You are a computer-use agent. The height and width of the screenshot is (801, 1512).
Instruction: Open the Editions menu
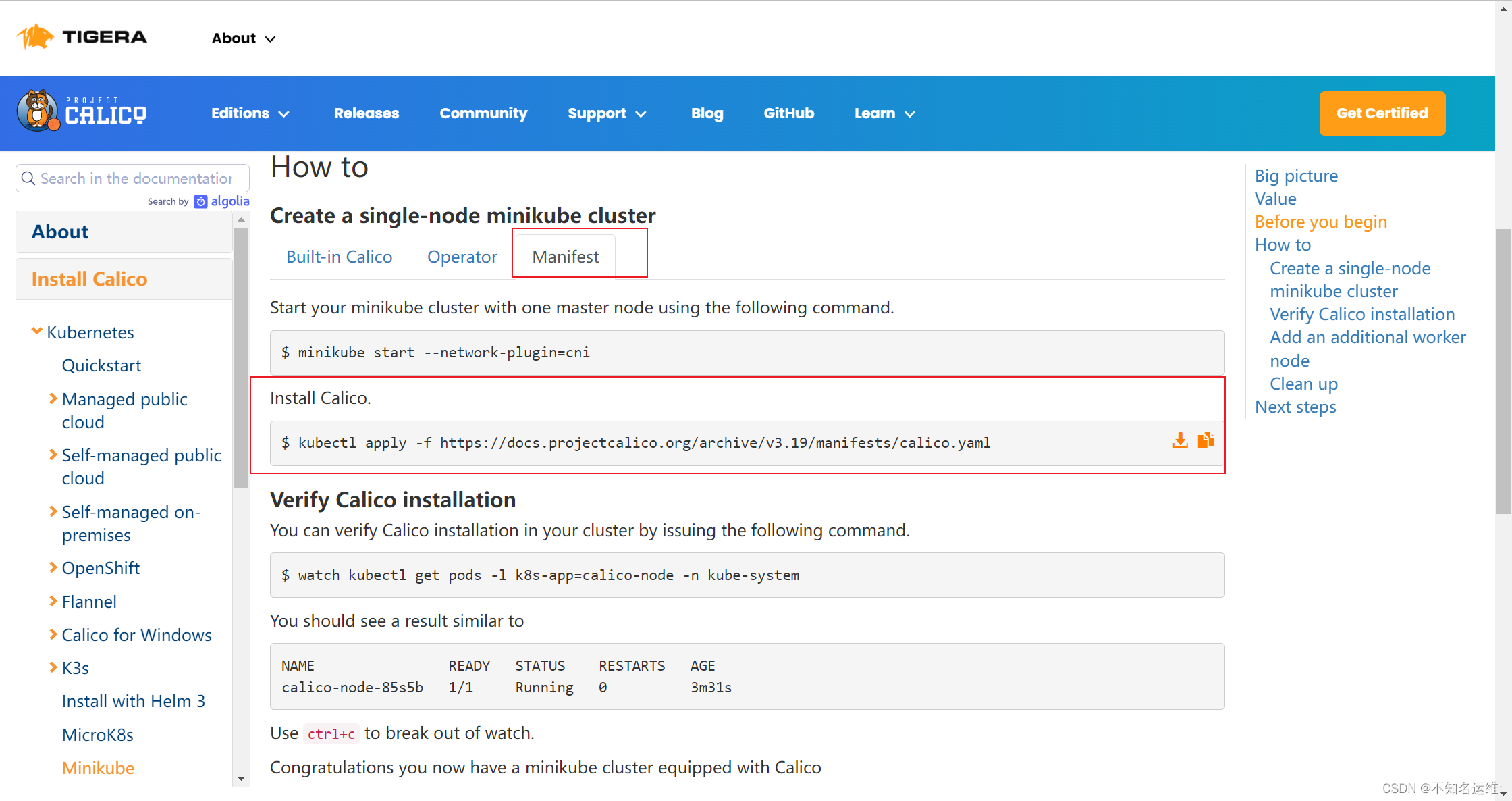250,113
